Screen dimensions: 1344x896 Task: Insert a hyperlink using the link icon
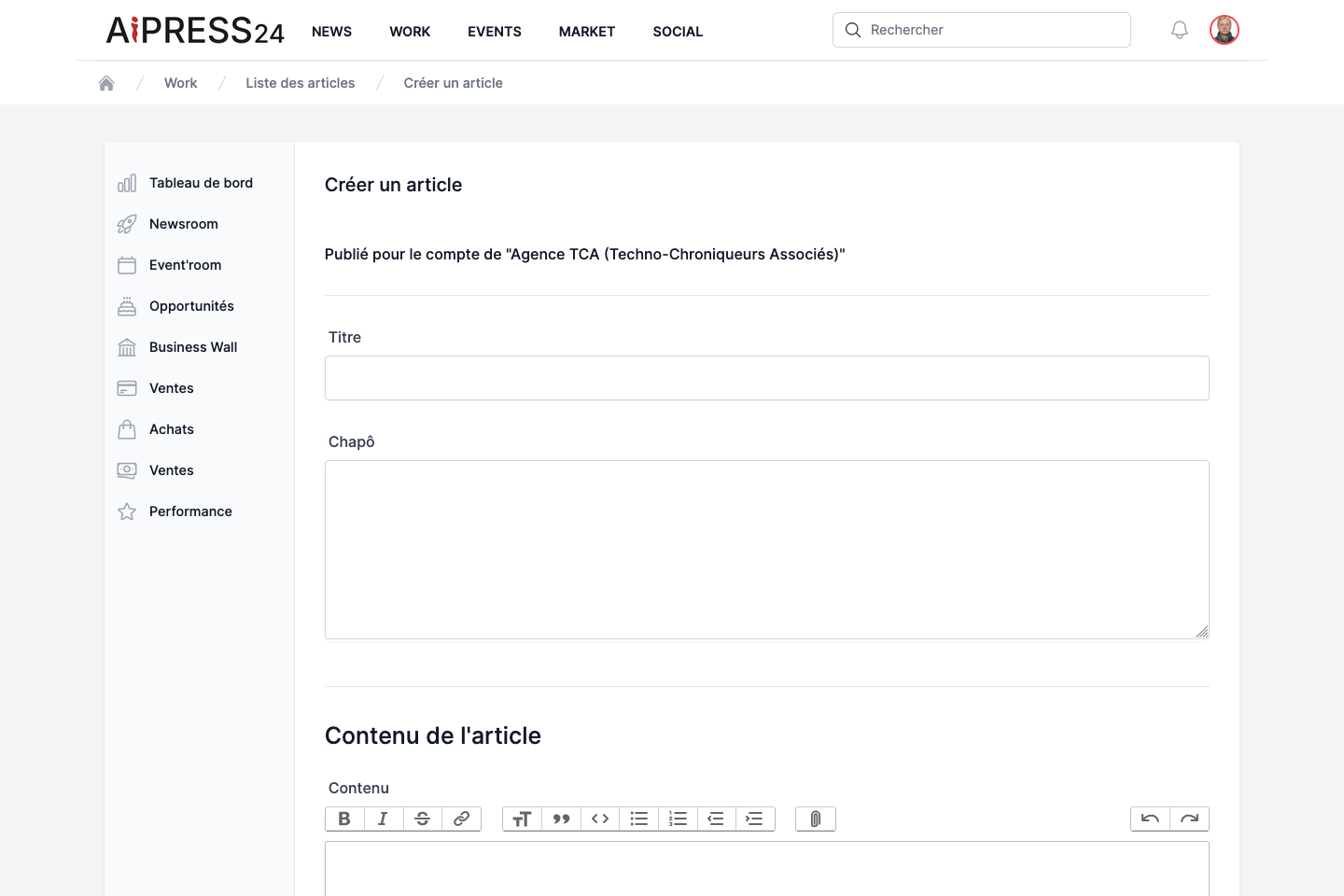coord(461,819)
